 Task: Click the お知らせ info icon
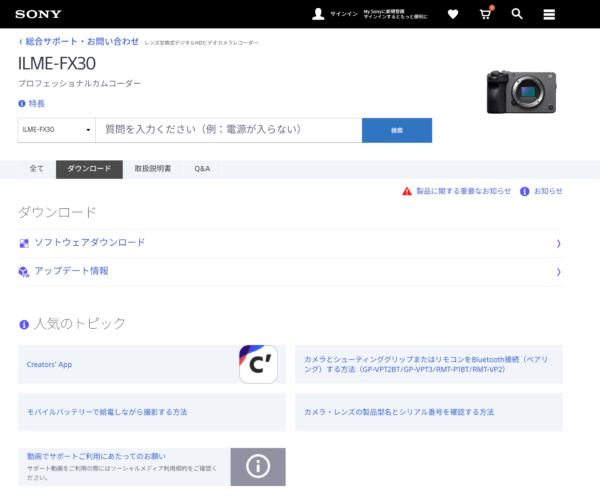(x=524, y=191)
